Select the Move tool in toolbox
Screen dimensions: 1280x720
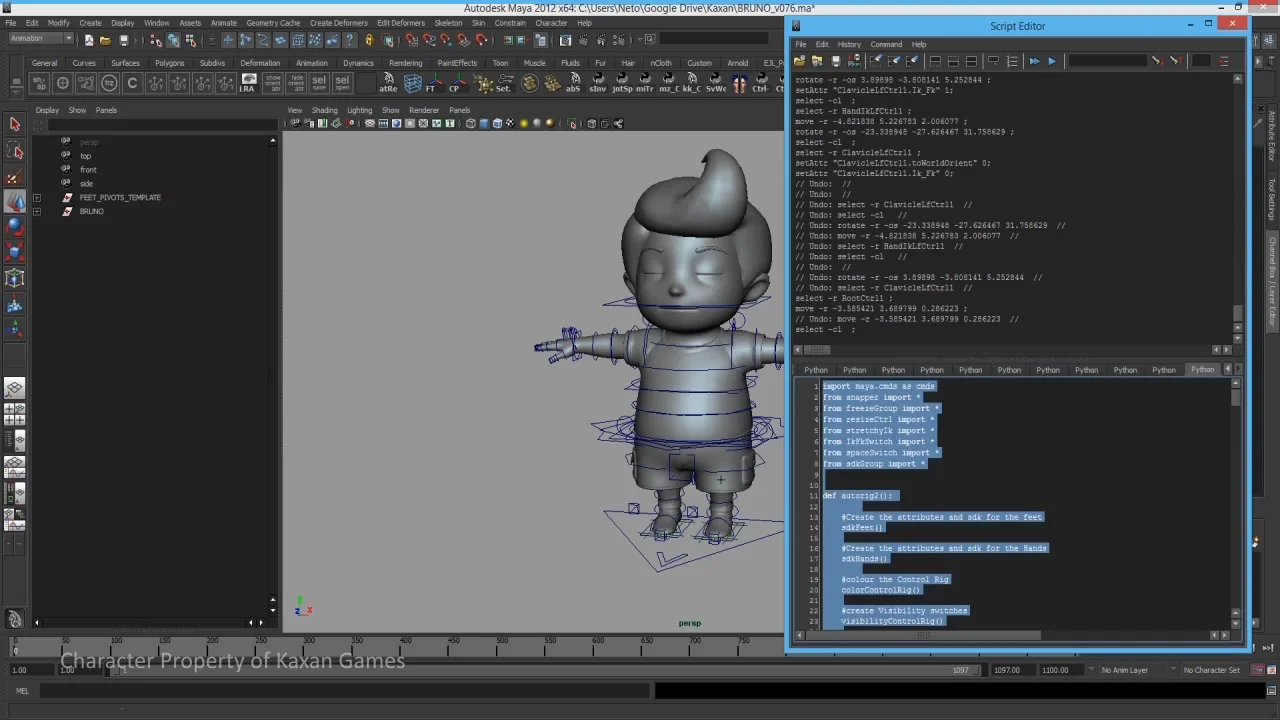(15, 202)
